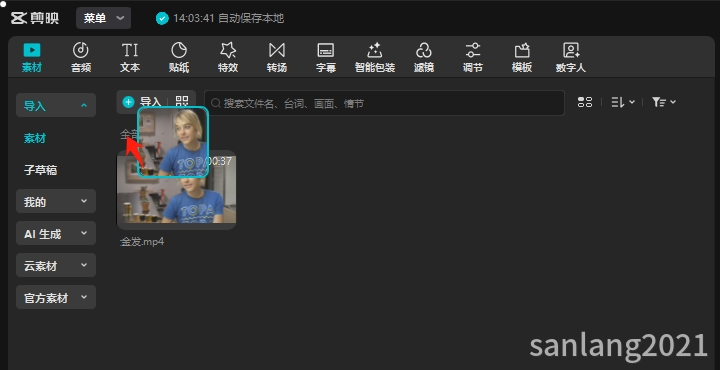Viewport: 720px width, 370px height.
Task: Focus the 搜索文件名 search field
Action: 384,103
